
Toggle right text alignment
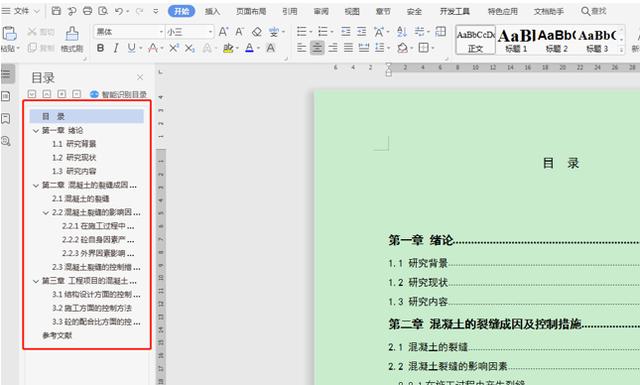[x=333, y=48]
